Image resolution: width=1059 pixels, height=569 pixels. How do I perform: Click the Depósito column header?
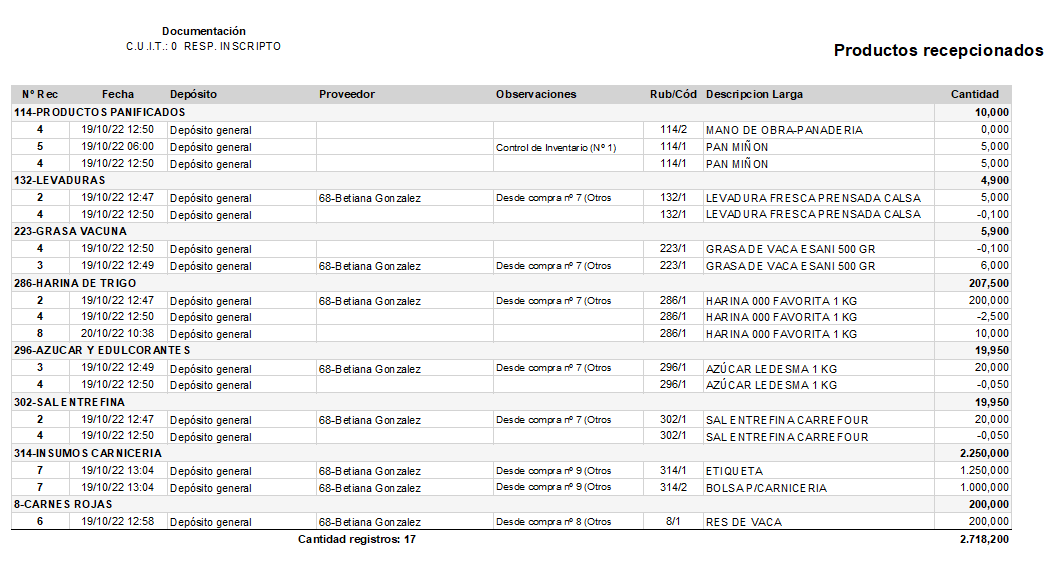[x=193, y=95]
